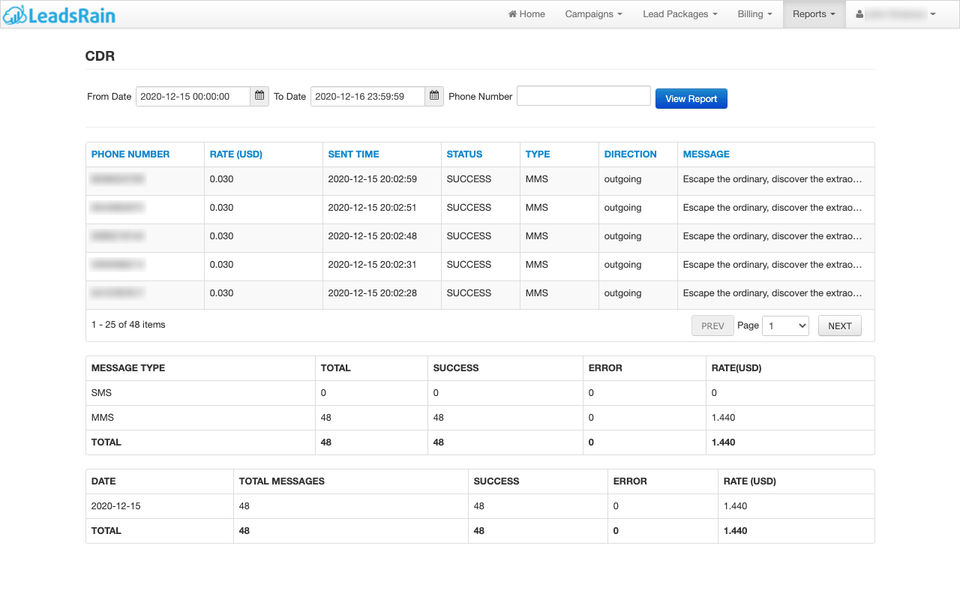Open the Reports menu
This screenshot has width=960, height=600.
pyautogui.click(x=813, y=14)
